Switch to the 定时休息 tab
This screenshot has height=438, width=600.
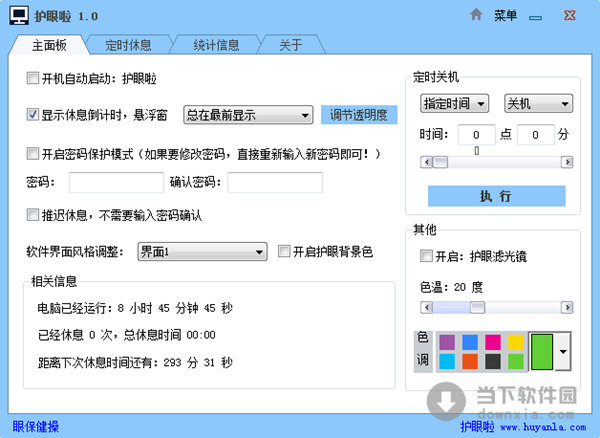point(128,45)
